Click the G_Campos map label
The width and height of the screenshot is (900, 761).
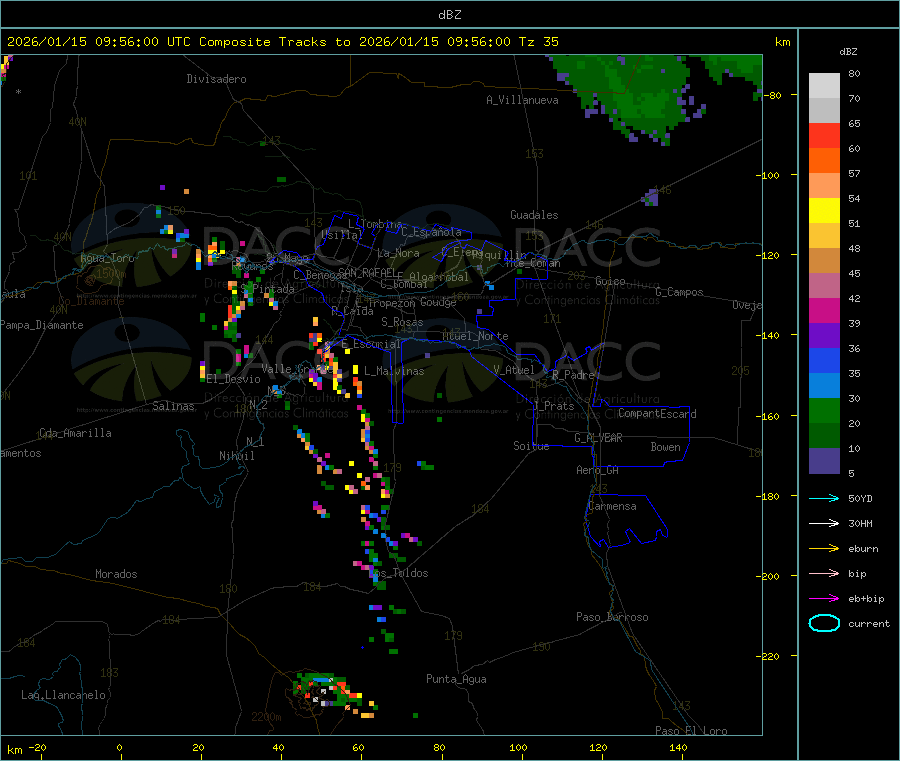[679, 292]
